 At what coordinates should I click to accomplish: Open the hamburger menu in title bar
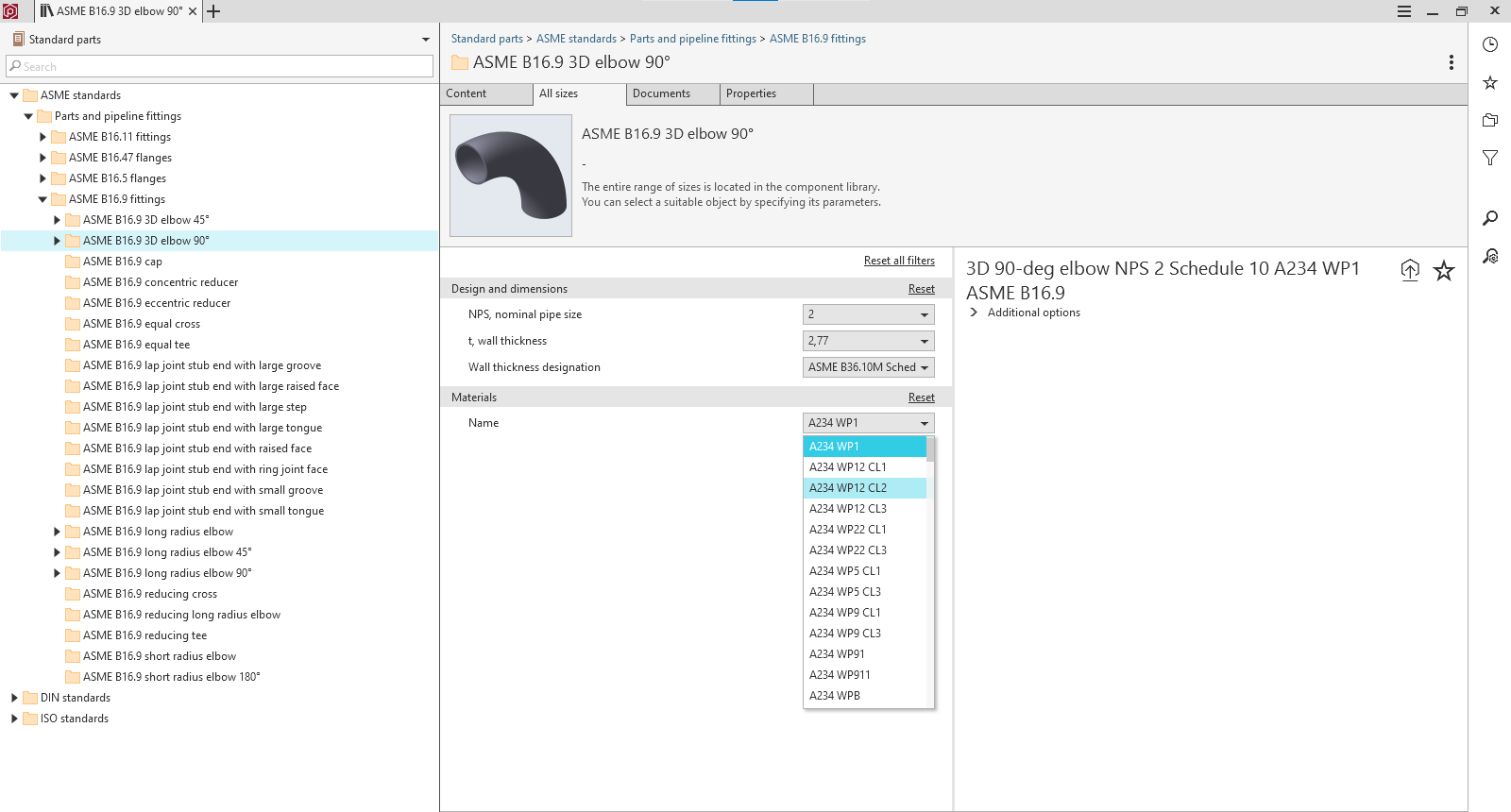click(x=1404, y=11)
